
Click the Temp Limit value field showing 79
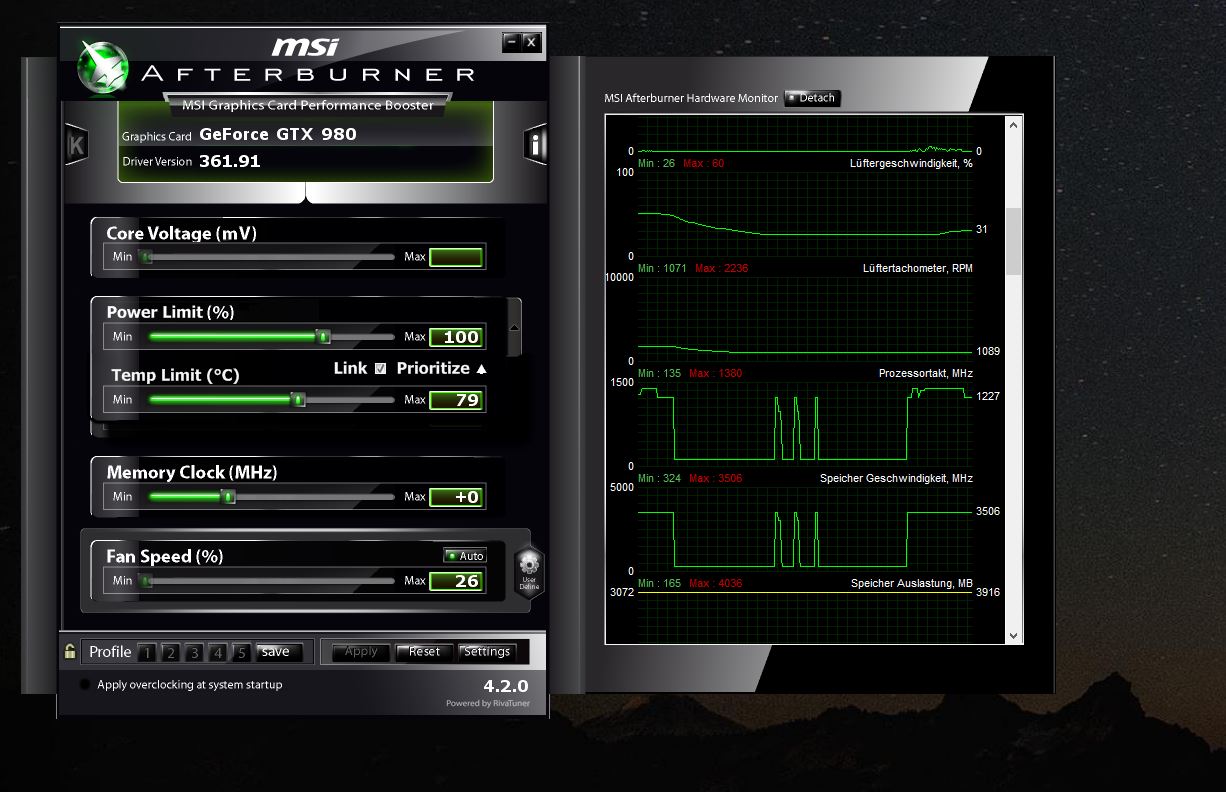pos(456,400)
